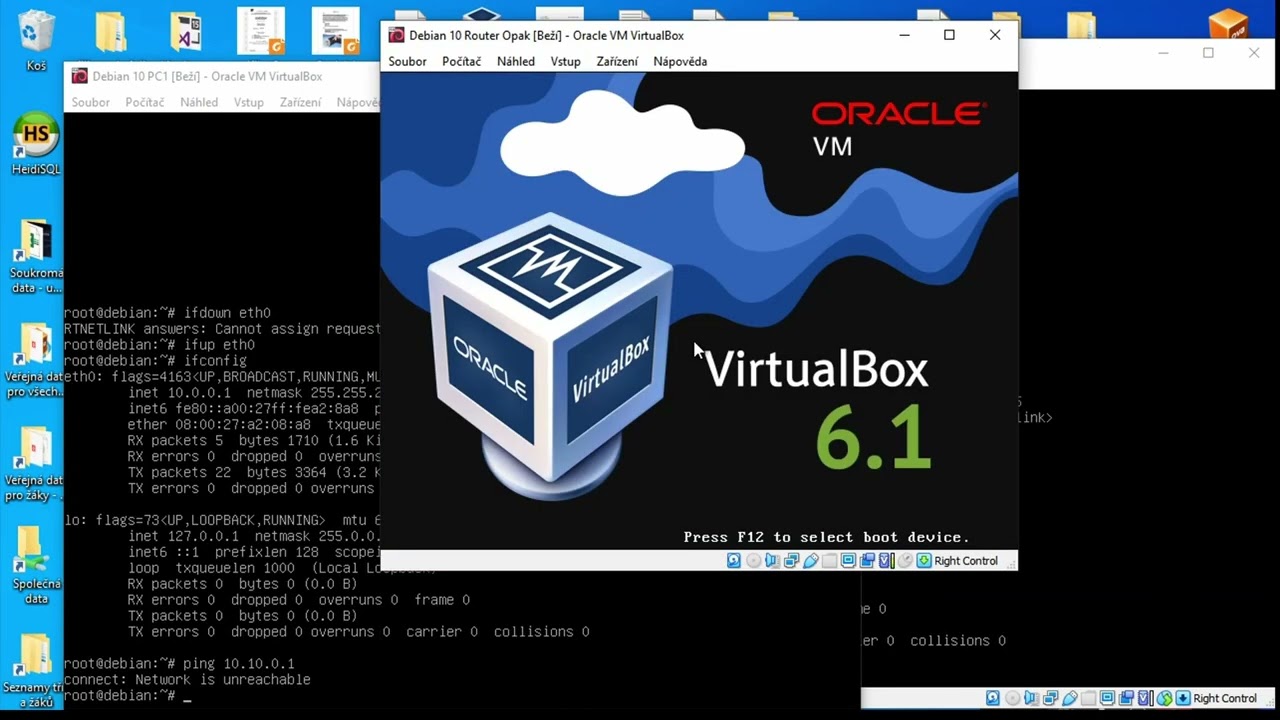Minimize the Router Opak VM window

coord(904,35)
